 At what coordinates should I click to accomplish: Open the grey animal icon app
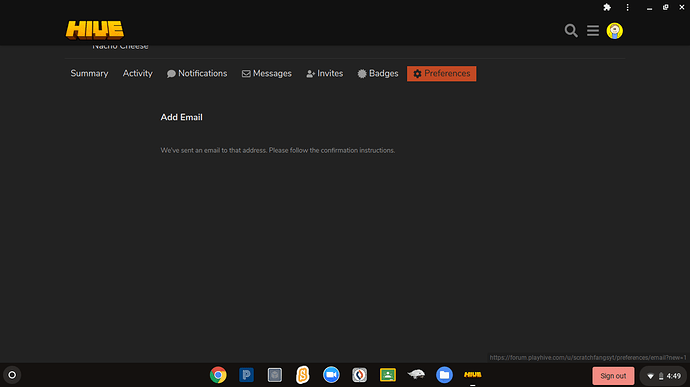pyautogui.click(x=416, y=374)
